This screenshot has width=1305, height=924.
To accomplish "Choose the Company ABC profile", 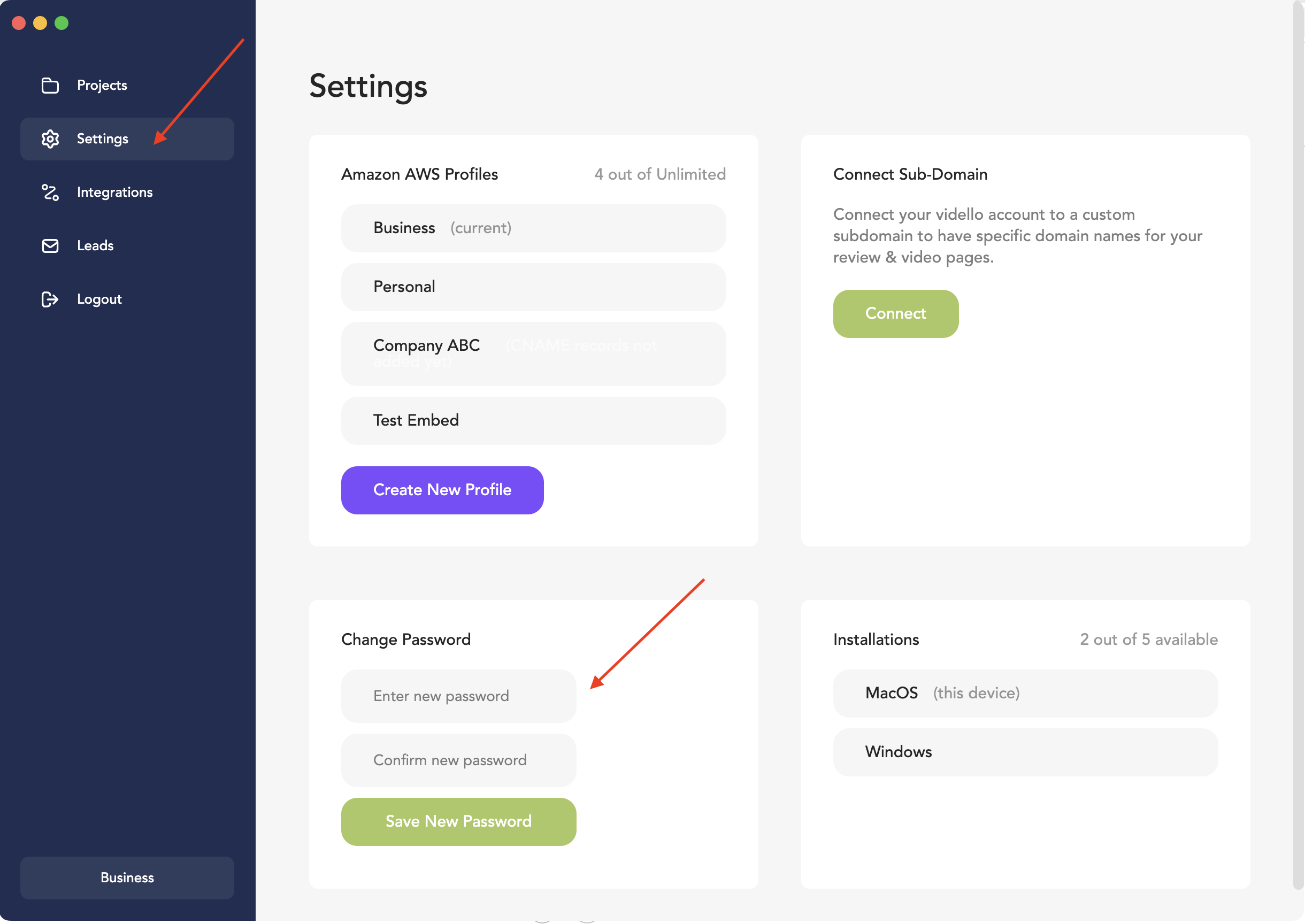I will click(533, 354).
